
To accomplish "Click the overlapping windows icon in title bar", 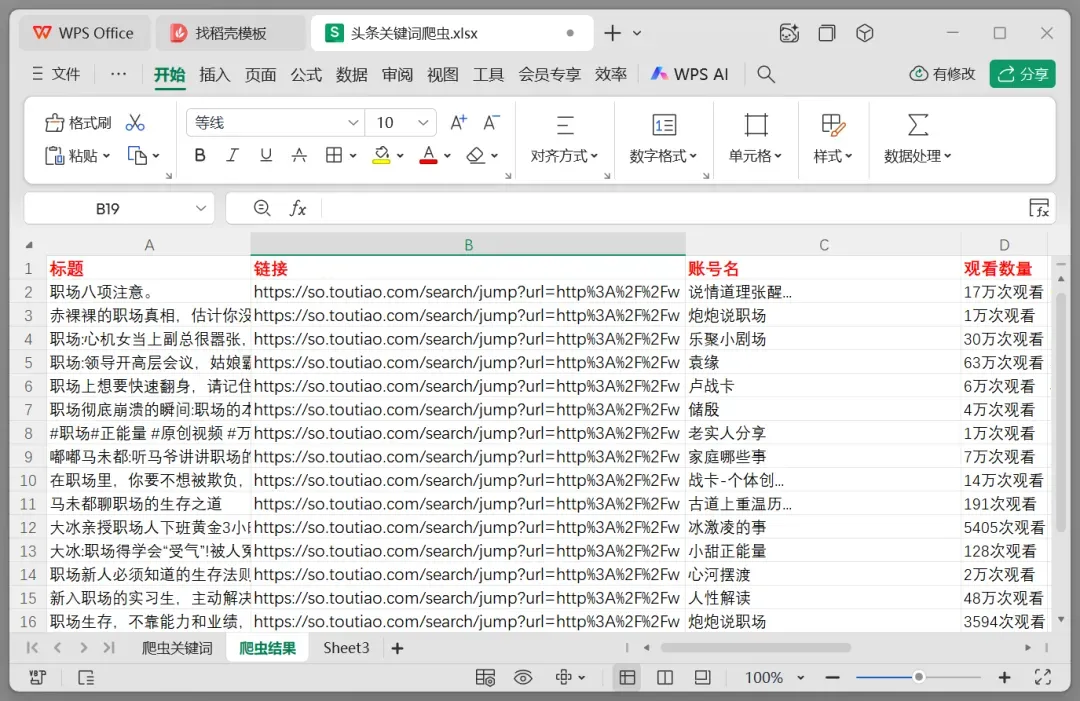I will tap(827, 33).
